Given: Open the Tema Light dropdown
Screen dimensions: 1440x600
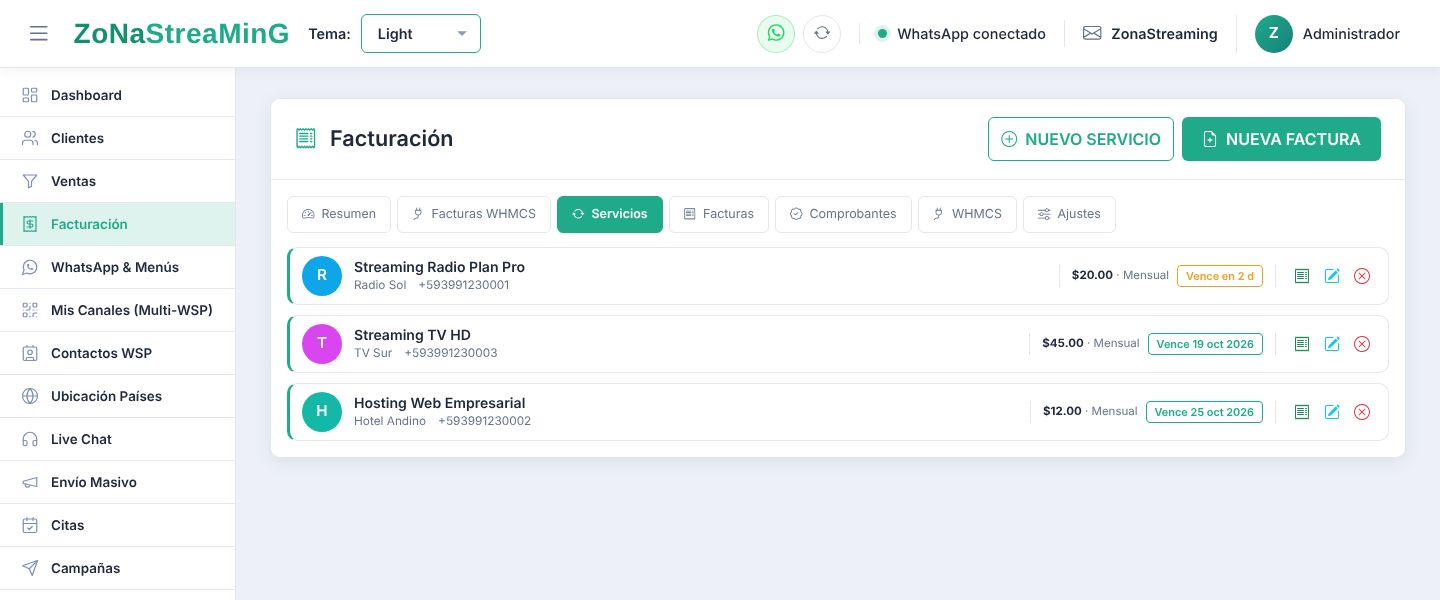Looking at the screenshot, I should [421, 33].
